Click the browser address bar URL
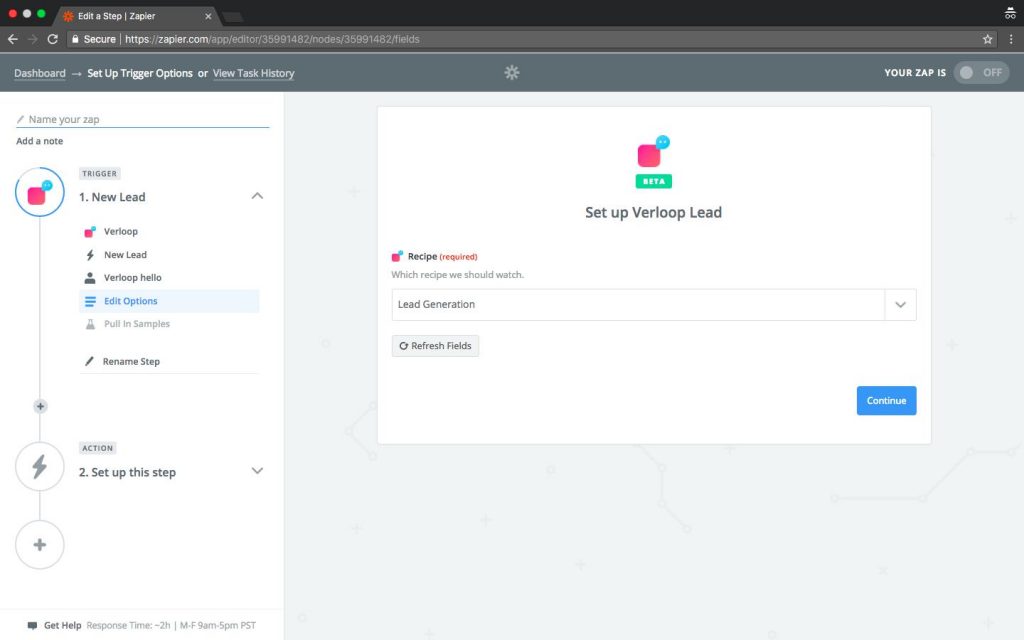The image size is (1024, 640). (272, 39)
